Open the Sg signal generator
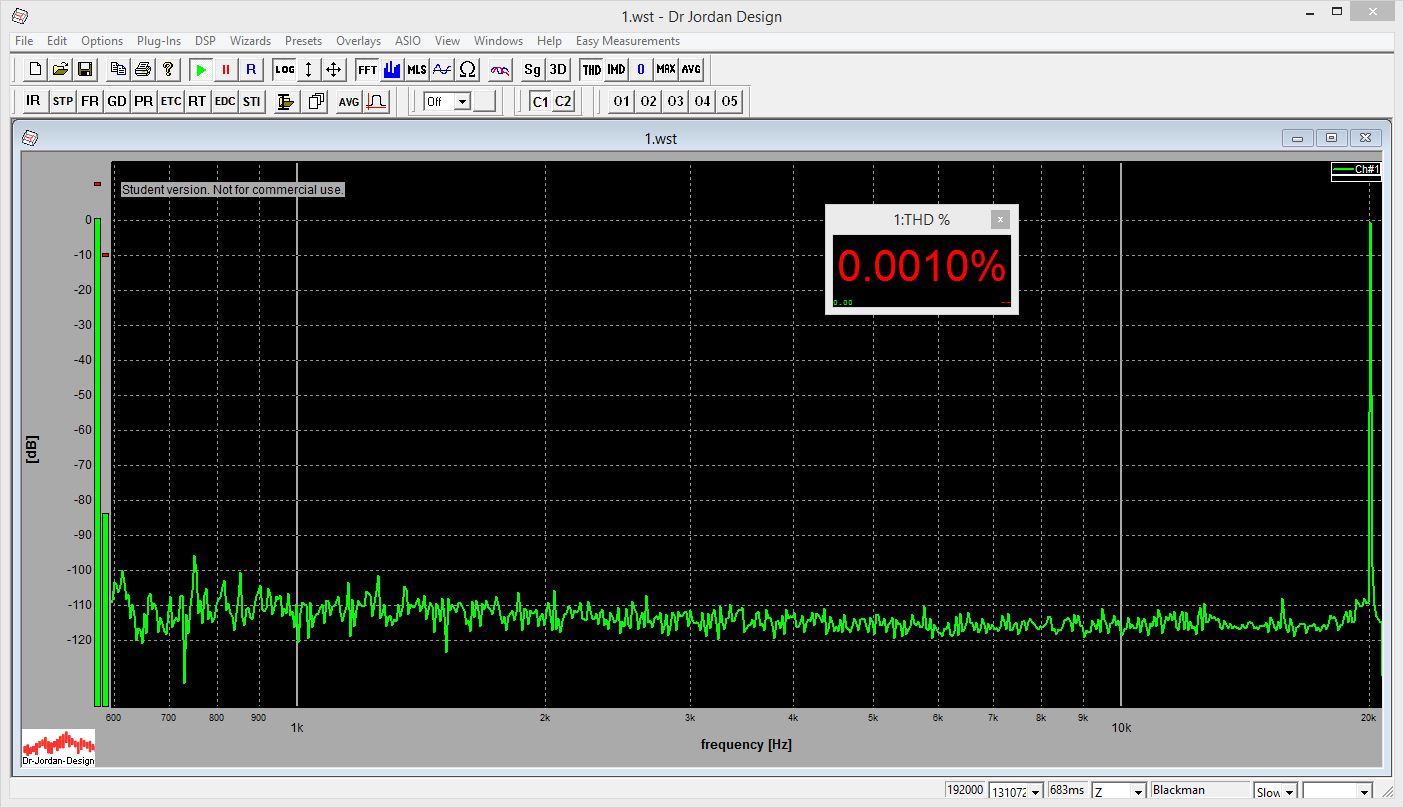 point(533,69)
